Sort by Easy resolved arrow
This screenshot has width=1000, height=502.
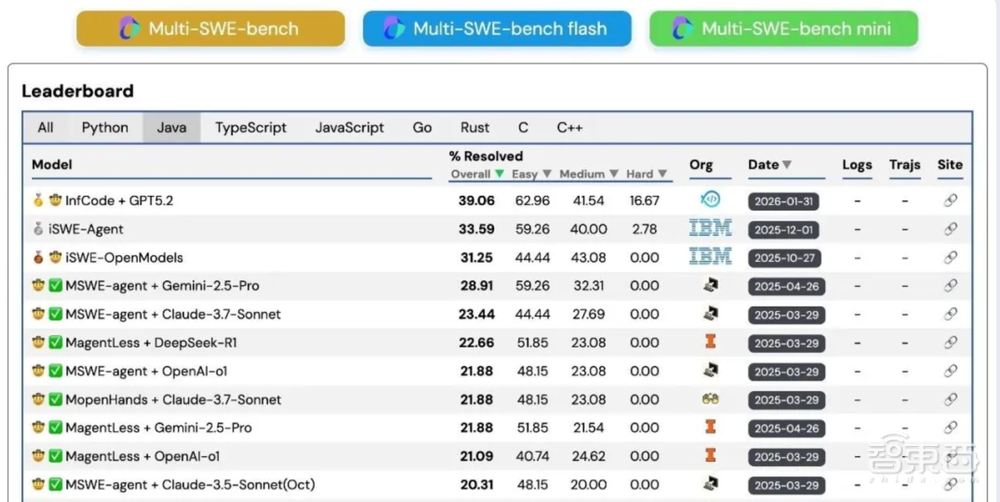(x=547, y=174)
